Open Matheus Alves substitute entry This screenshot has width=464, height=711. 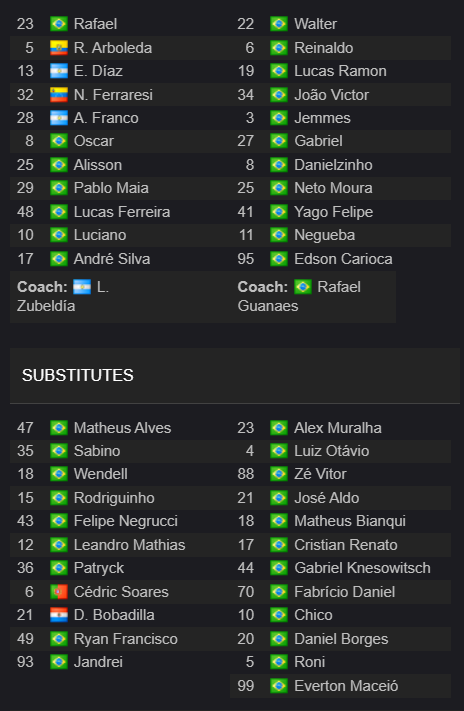pos(122,428)
